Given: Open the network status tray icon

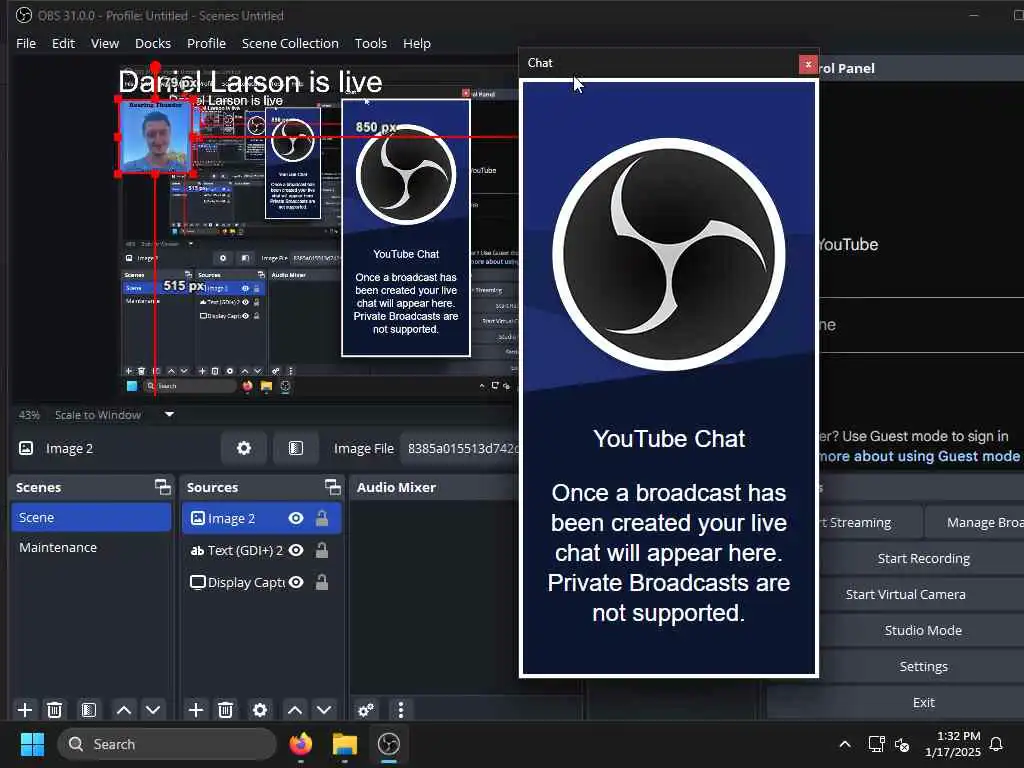Looking at the screenshot, I should point(876,744).
